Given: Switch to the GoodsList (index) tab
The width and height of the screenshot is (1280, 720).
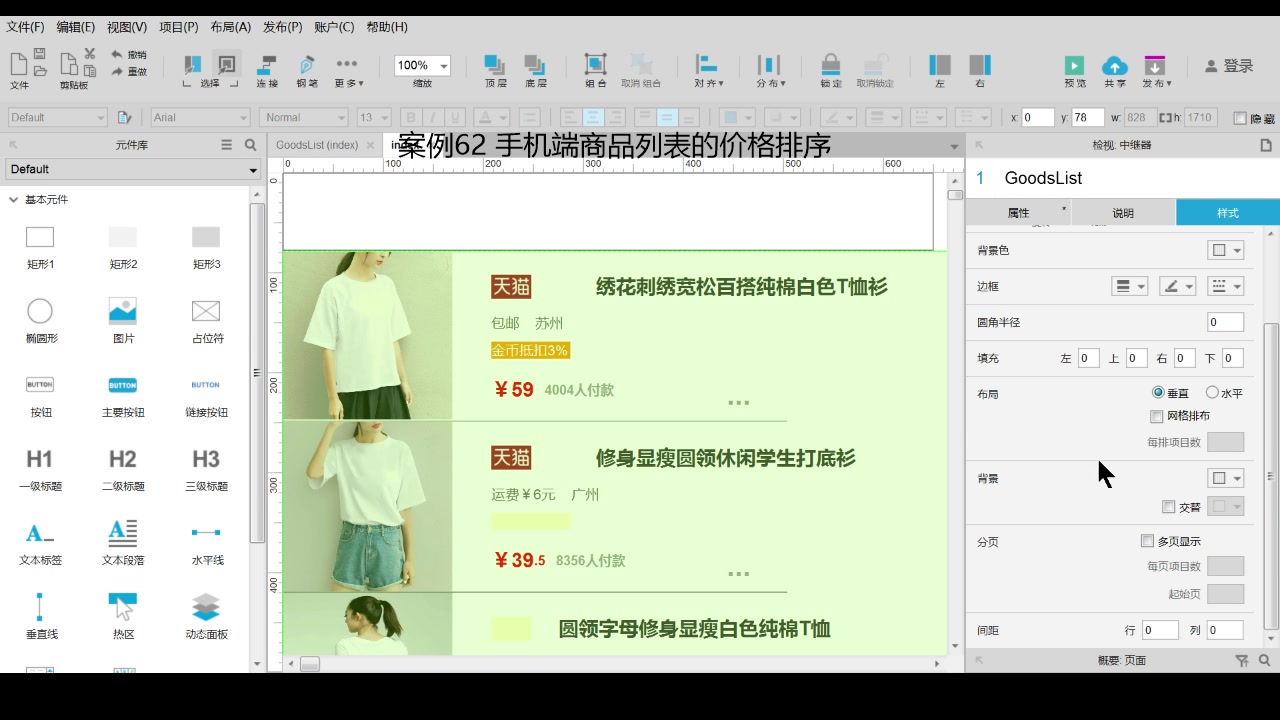Looking at the screenshot, I should click(x=317, y=145).
